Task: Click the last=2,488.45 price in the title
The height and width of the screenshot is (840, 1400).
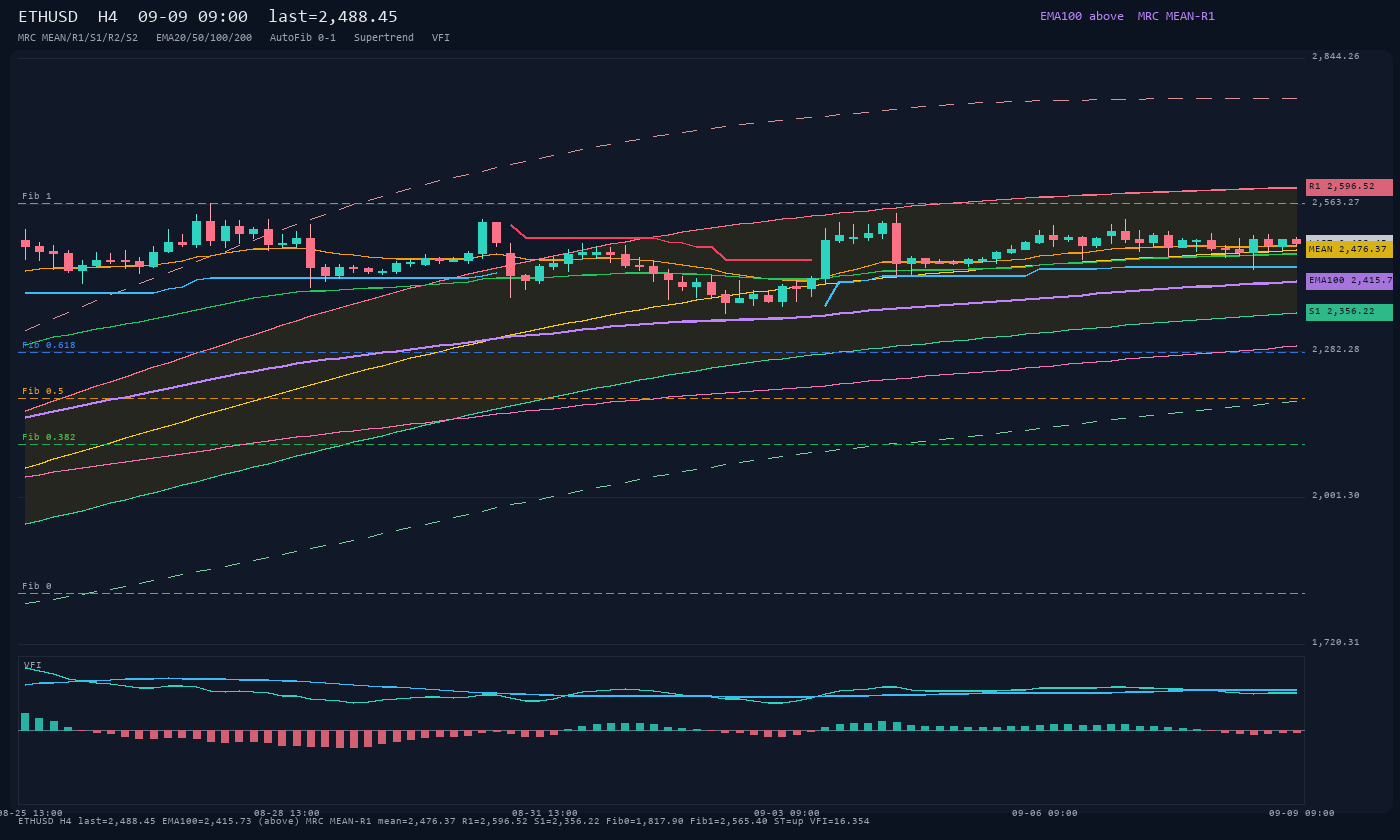Action: click(x=333, y=17)
